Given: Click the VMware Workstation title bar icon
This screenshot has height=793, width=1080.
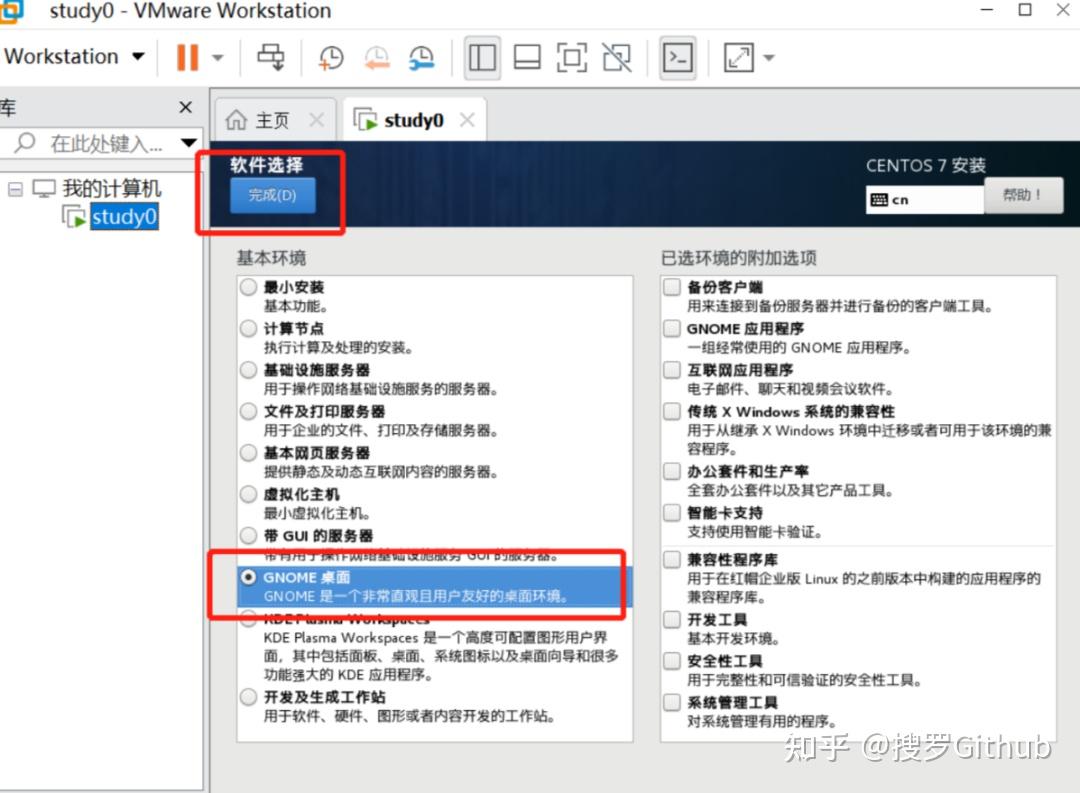Looking at the screenshot, I should [x=12, y=11].
